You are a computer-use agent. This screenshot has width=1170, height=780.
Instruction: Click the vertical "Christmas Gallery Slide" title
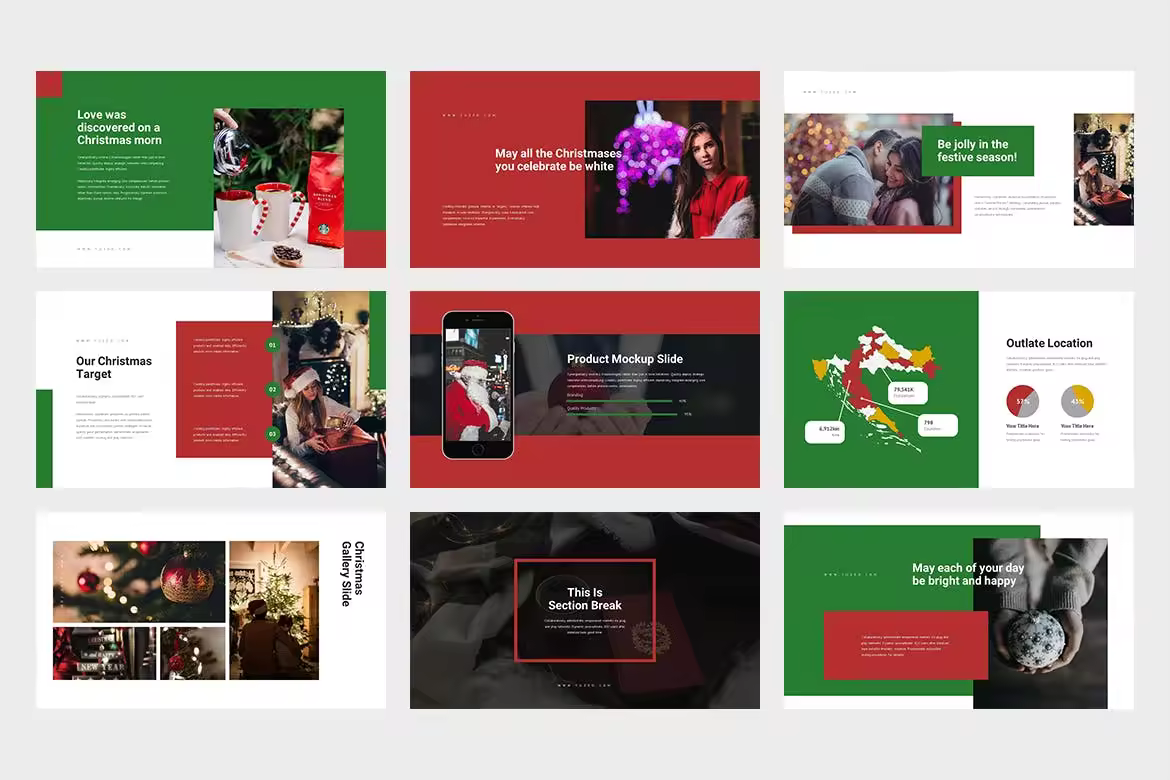tap(352, 573)
